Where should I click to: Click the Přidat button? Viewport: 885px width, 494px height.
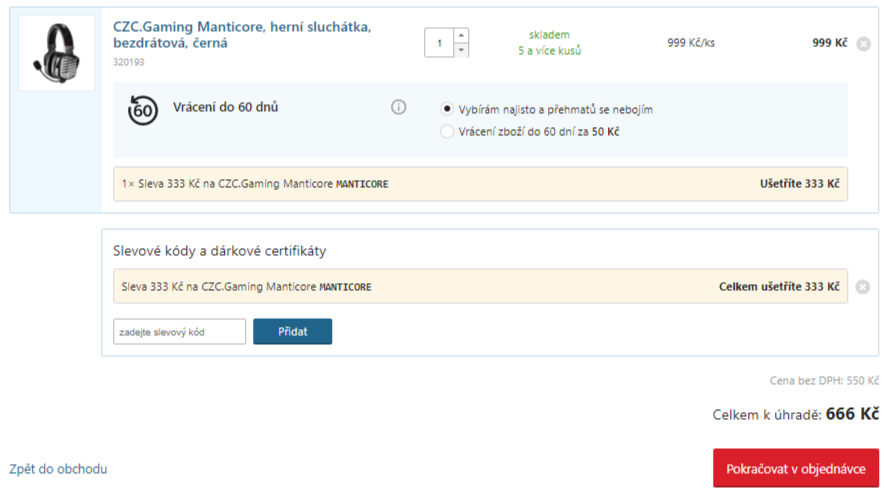pyautogui.click(x=292, y=331)
